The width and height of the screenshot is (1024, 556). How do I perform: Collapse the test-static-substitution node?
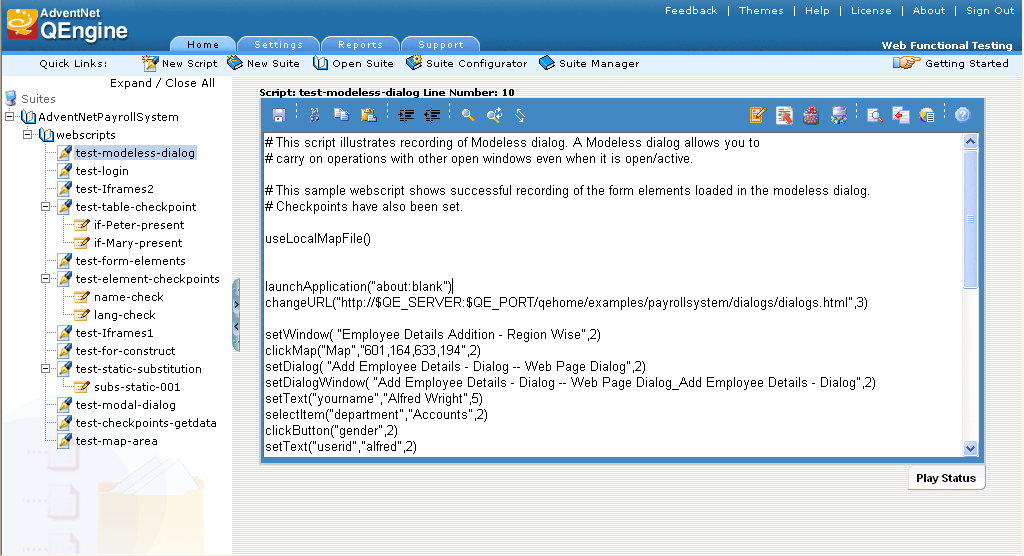pyautogui.click(x=46, y=368)
